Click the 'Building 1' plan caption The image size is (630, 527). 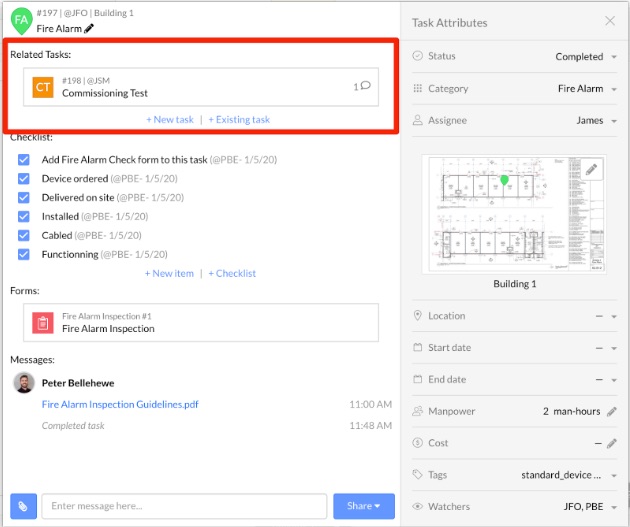(x=515, y=284)
